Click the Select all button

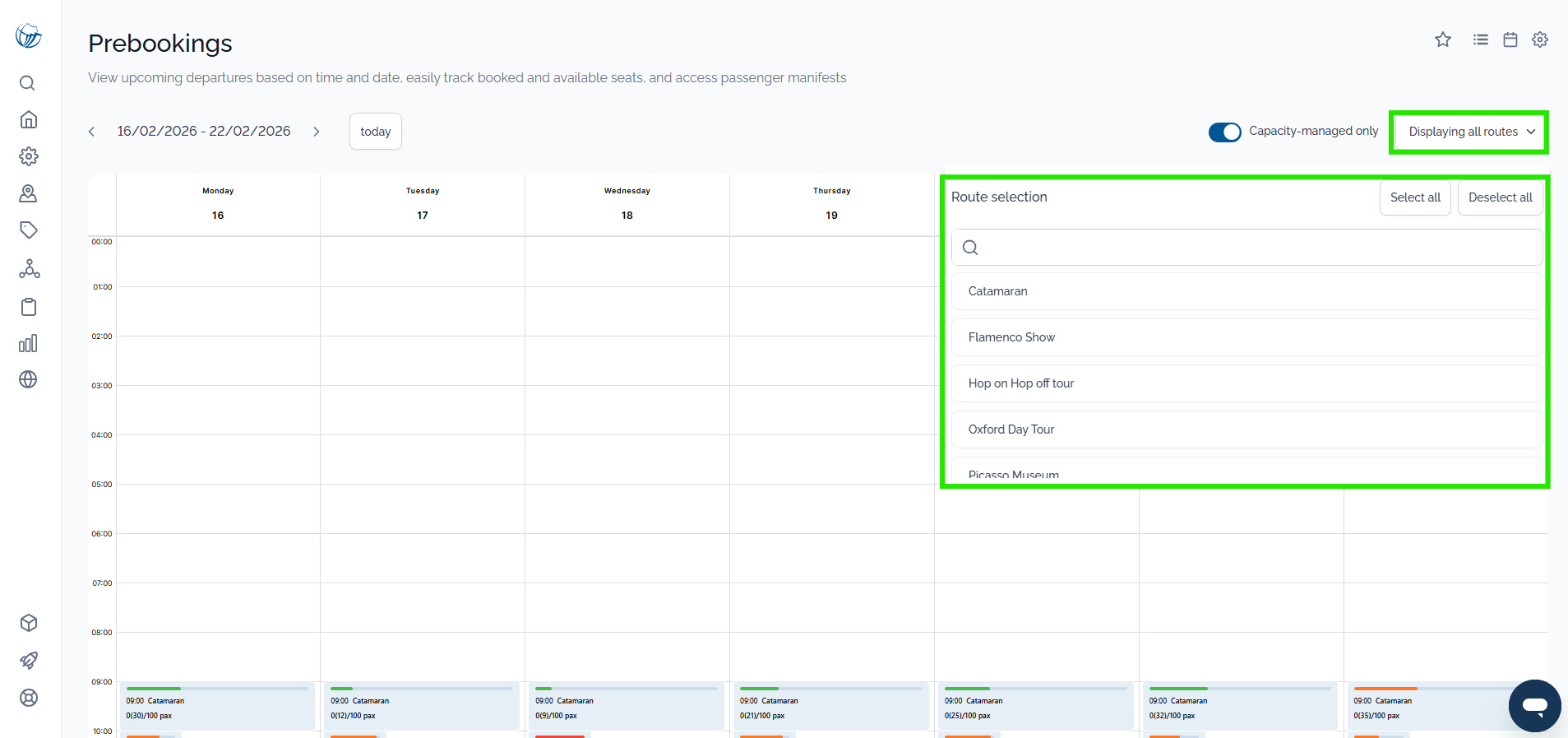(x=1415, y=197)
